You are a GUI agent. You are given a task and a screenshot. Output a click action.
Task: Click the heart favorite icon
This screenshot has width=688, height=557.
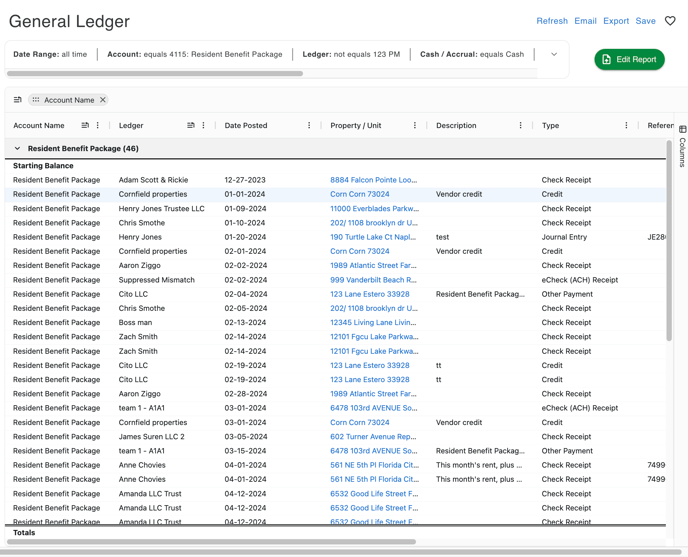pos(670,21)
